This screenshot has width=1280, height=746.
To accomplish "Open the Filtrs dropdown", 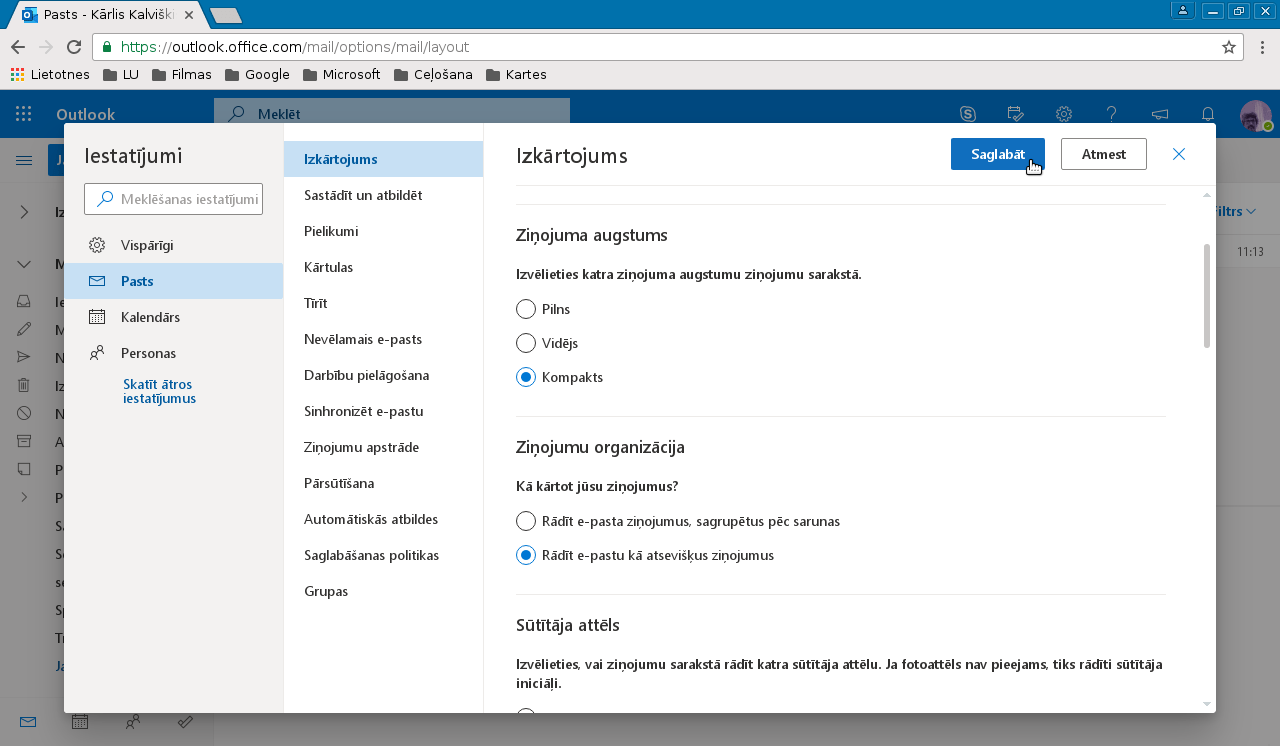I will [x=1235, y=211].
